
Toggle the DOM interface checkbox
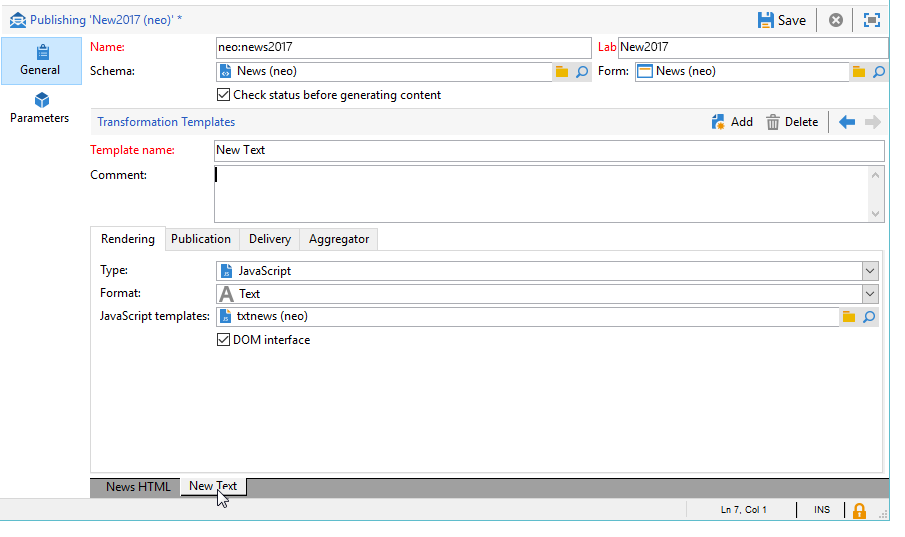223,340
